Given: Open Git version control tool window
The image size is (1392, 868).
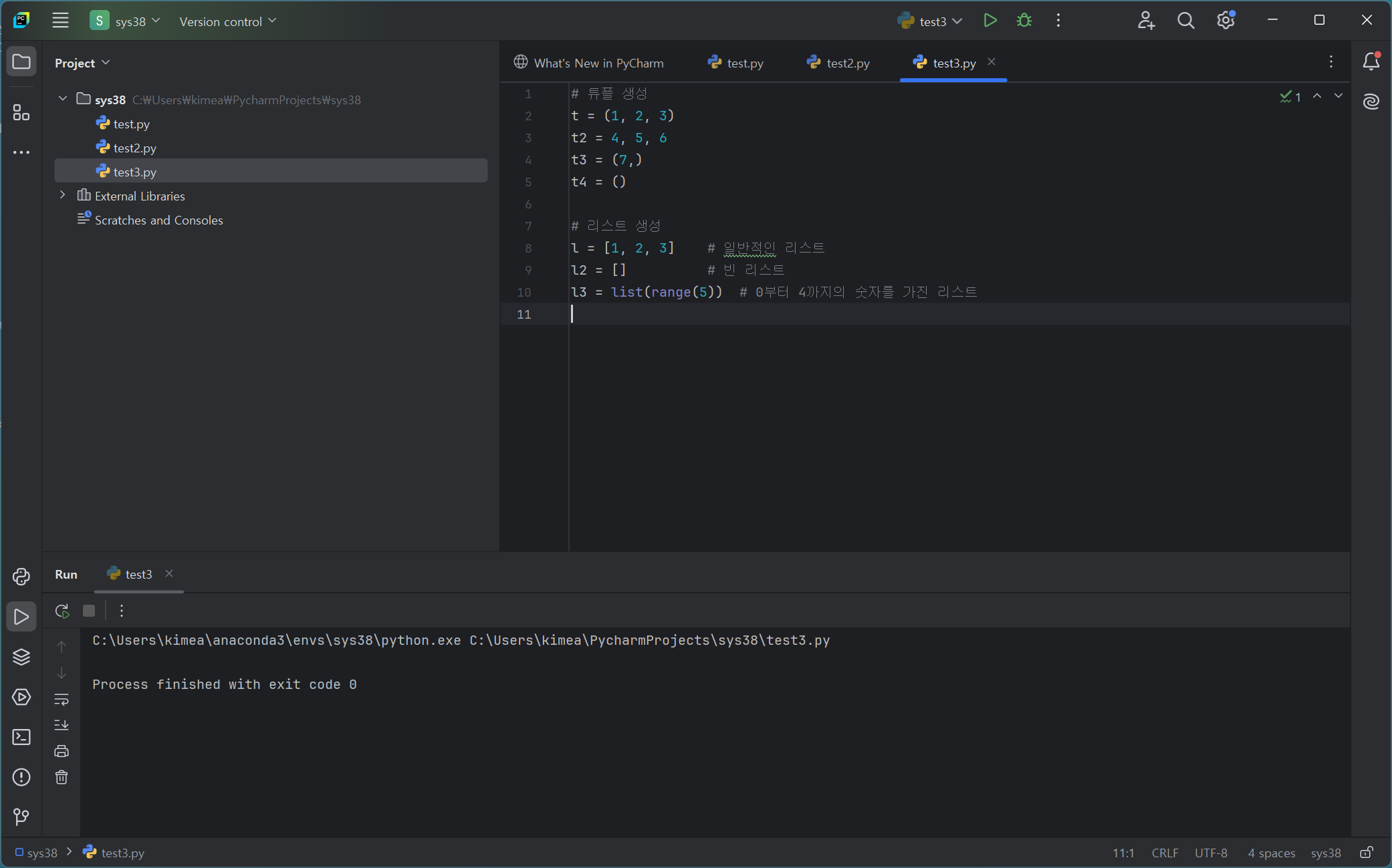Looking at the screenshot, I should coord(21,817).
